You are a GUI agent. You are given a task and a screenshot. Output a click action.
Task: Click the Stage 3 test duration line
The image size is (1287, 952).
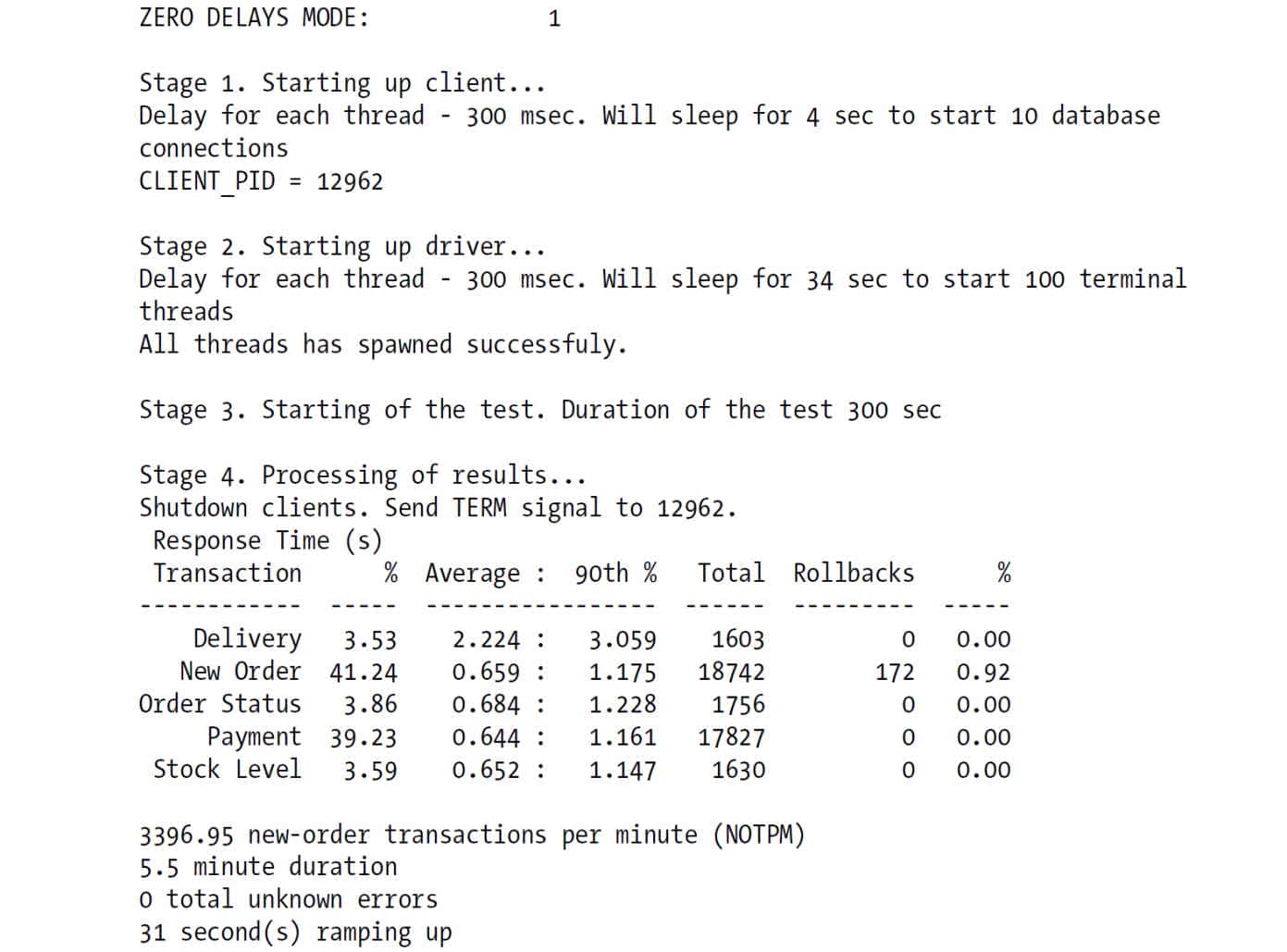(x=540, y=410)
